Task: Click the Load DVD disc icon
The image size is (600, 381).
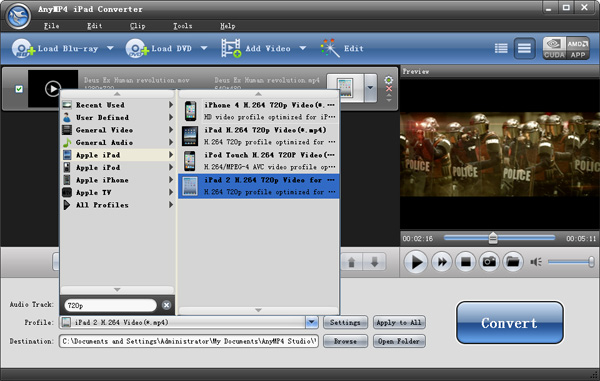Action: (x=137, y=49)
